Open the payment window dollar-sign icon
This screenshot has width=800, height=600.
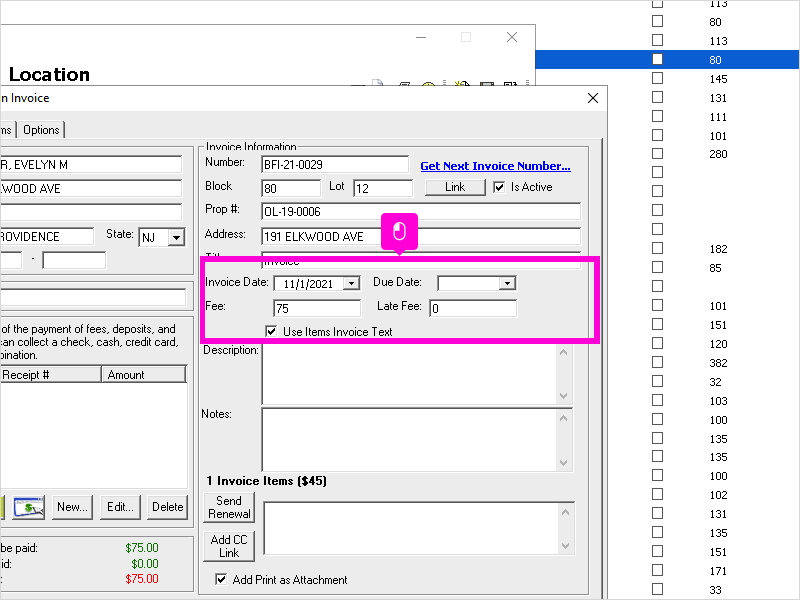pyautogui.click(x=29, y=507)
